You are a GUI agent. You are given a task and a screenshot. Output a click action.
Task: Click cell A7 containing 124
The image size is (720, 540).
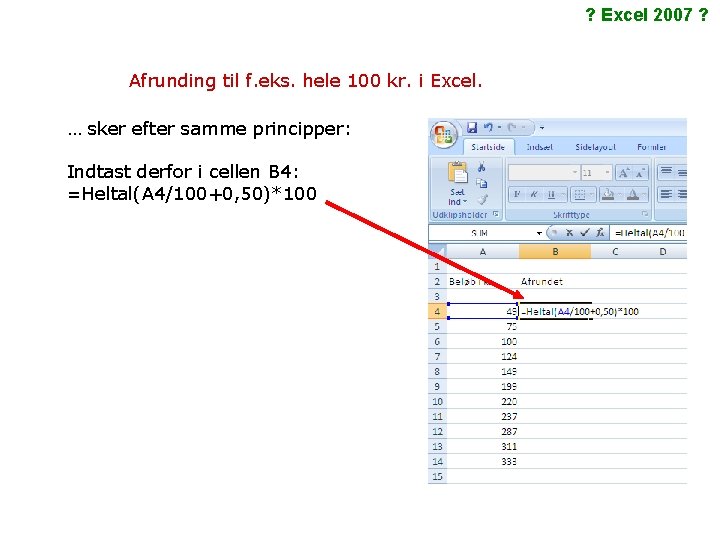click(483, 356)
